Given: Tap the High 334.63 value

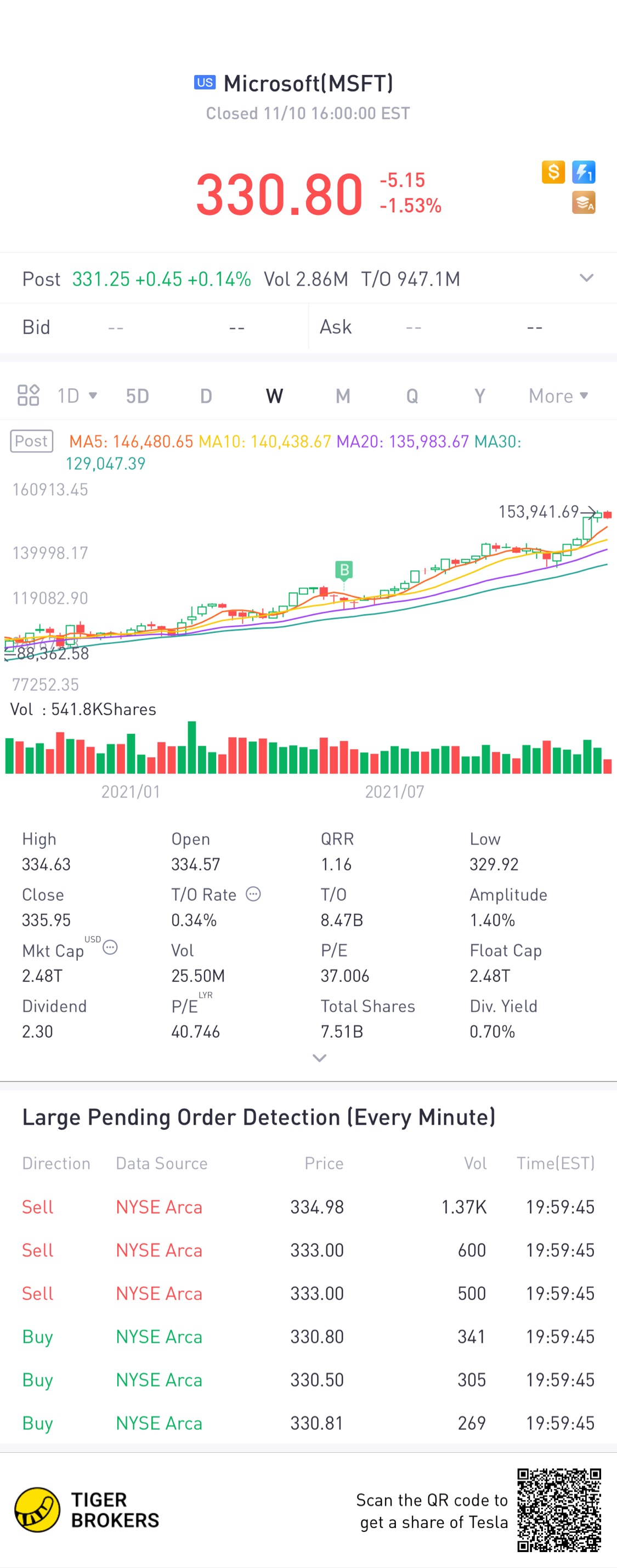Looking at the screenshot, I should pos(46,864).
